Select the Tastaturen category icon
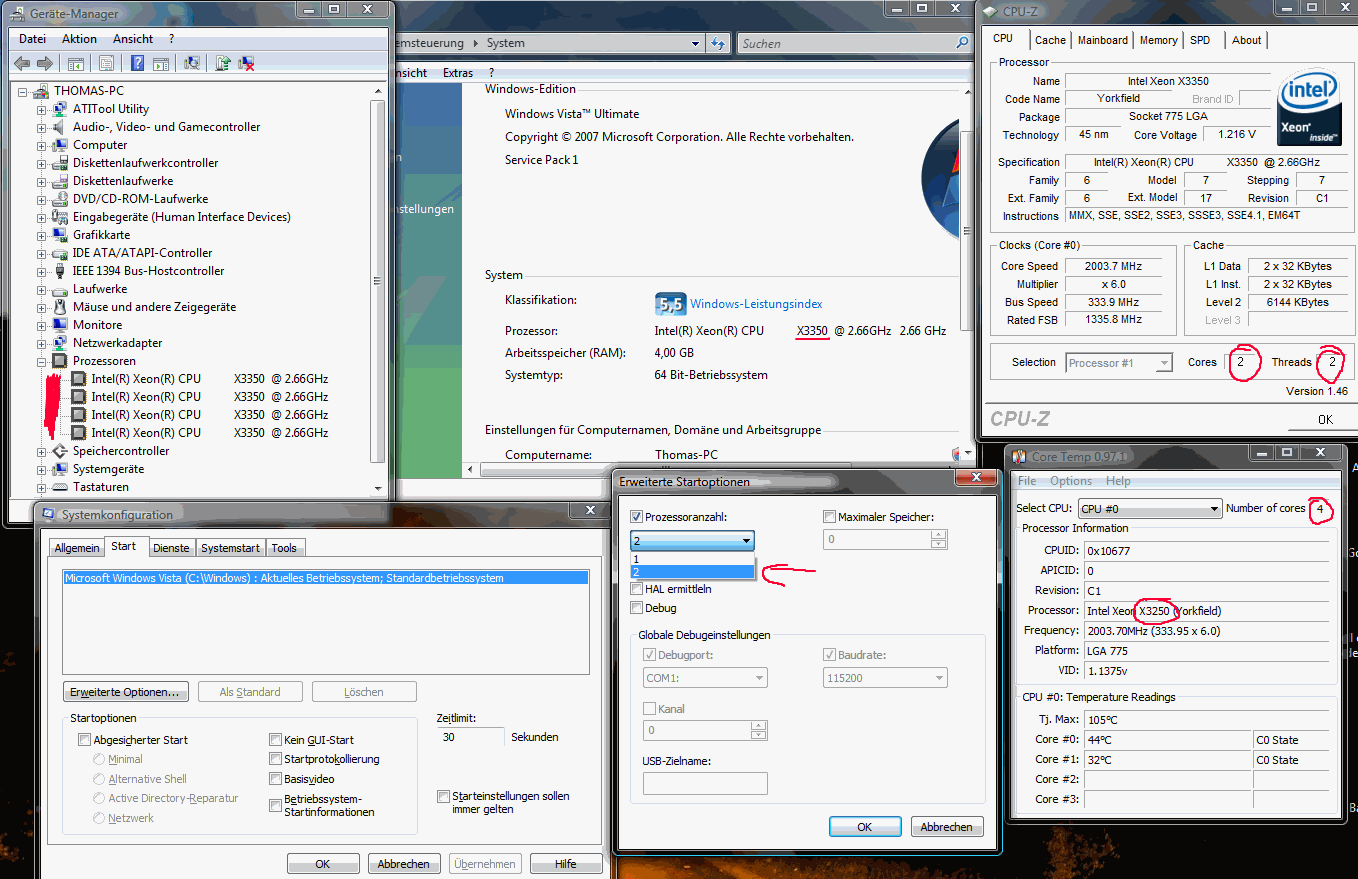 (60, 487)
